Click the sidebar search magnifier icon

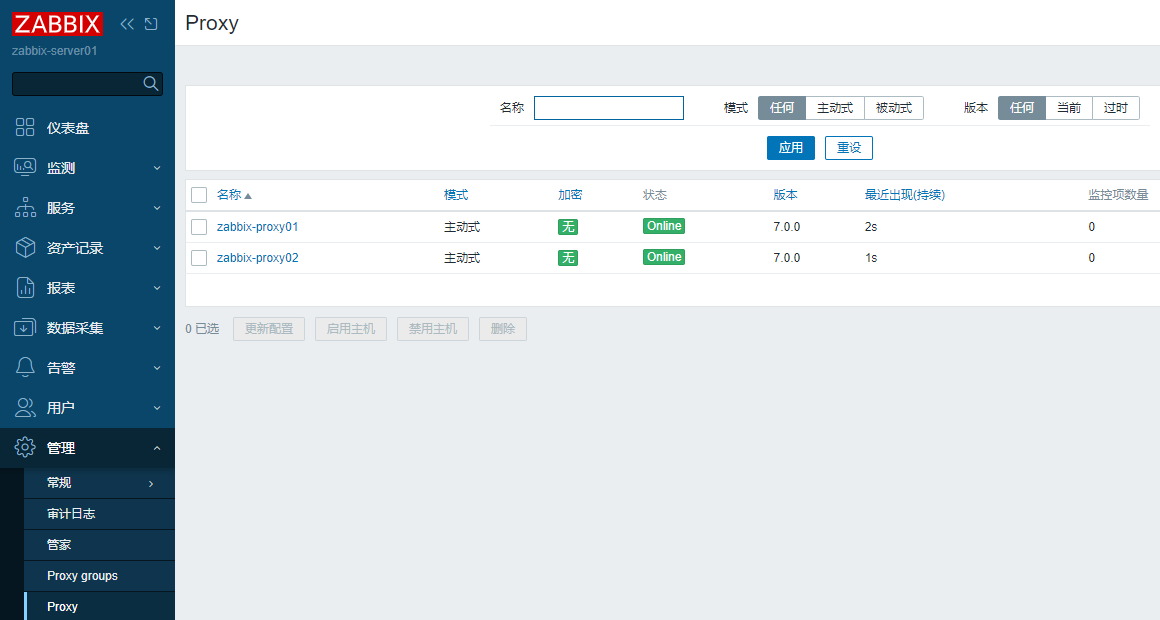click(x=150, y=83)
